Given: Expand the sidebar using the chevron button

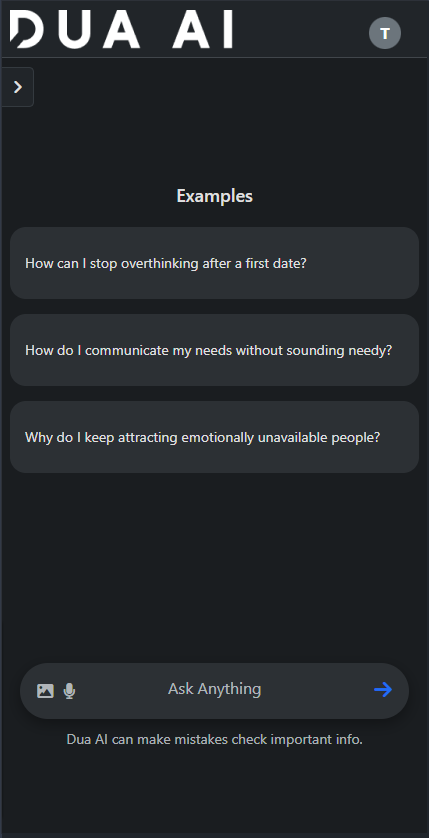Looking at the screenshot, I should tap(18, 87).
